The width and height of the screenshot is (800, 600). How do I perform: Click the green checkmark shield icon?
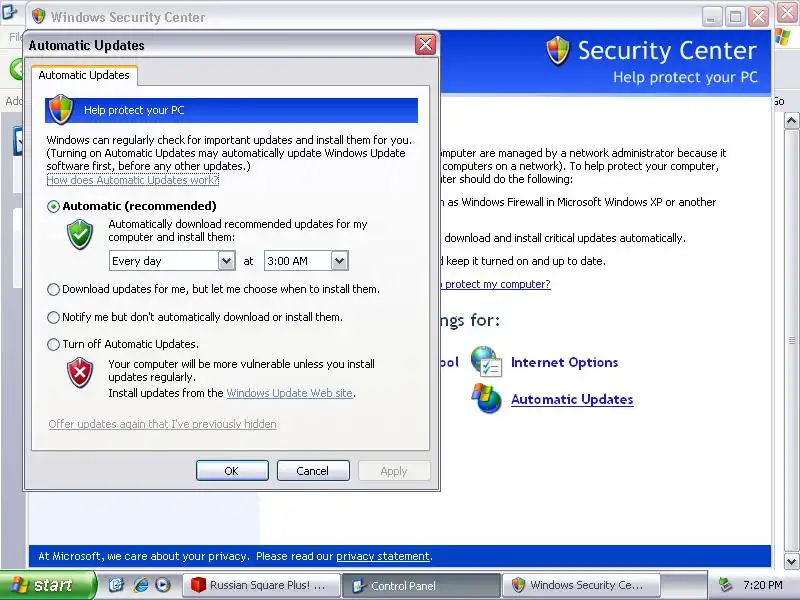tap(80, 235)
